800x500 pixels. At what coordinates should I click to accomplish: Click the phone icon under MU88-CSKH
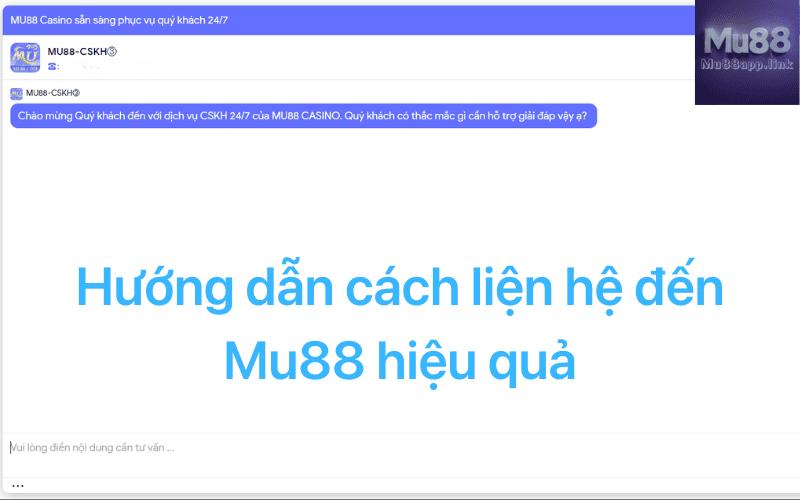tap(53, 66)
